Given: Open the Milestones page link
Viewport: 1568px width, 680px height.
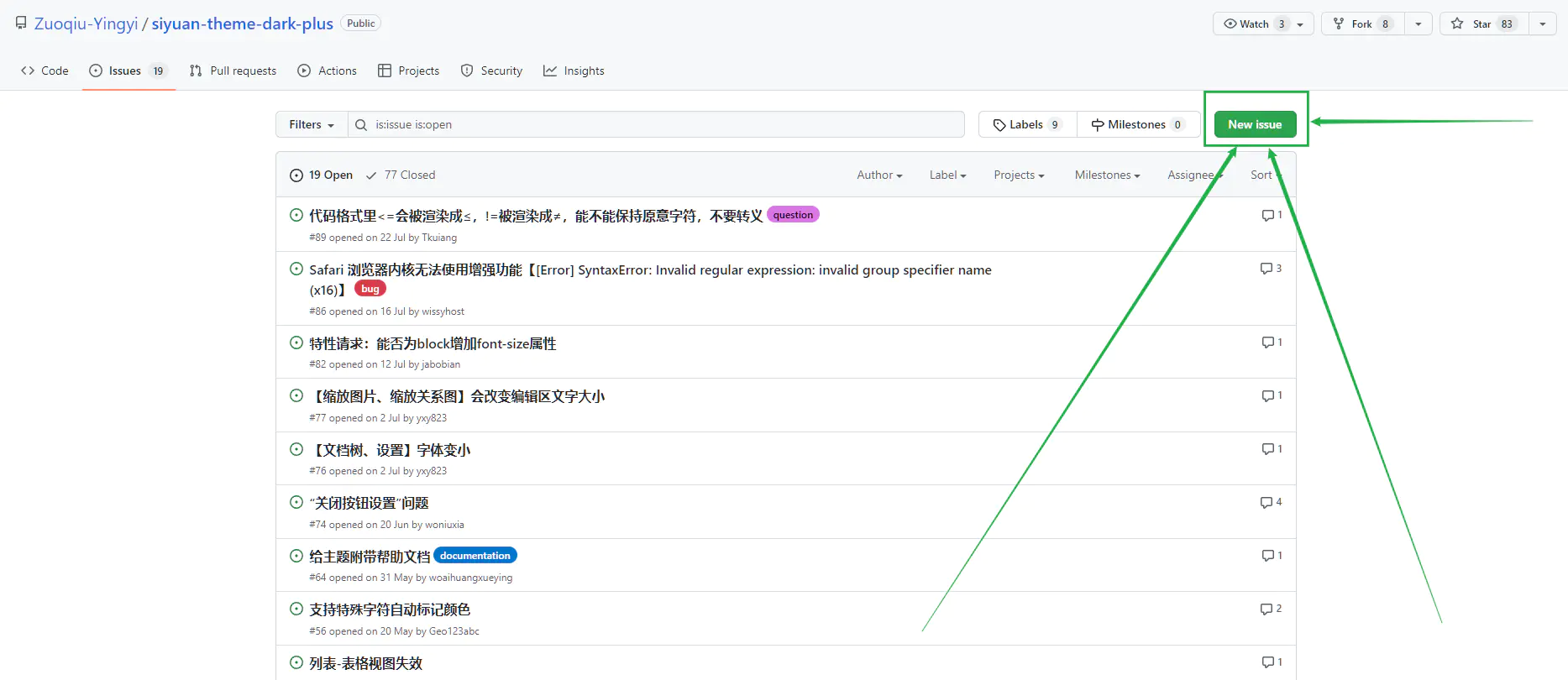Looking at the screenshot, I should 1137,124.
